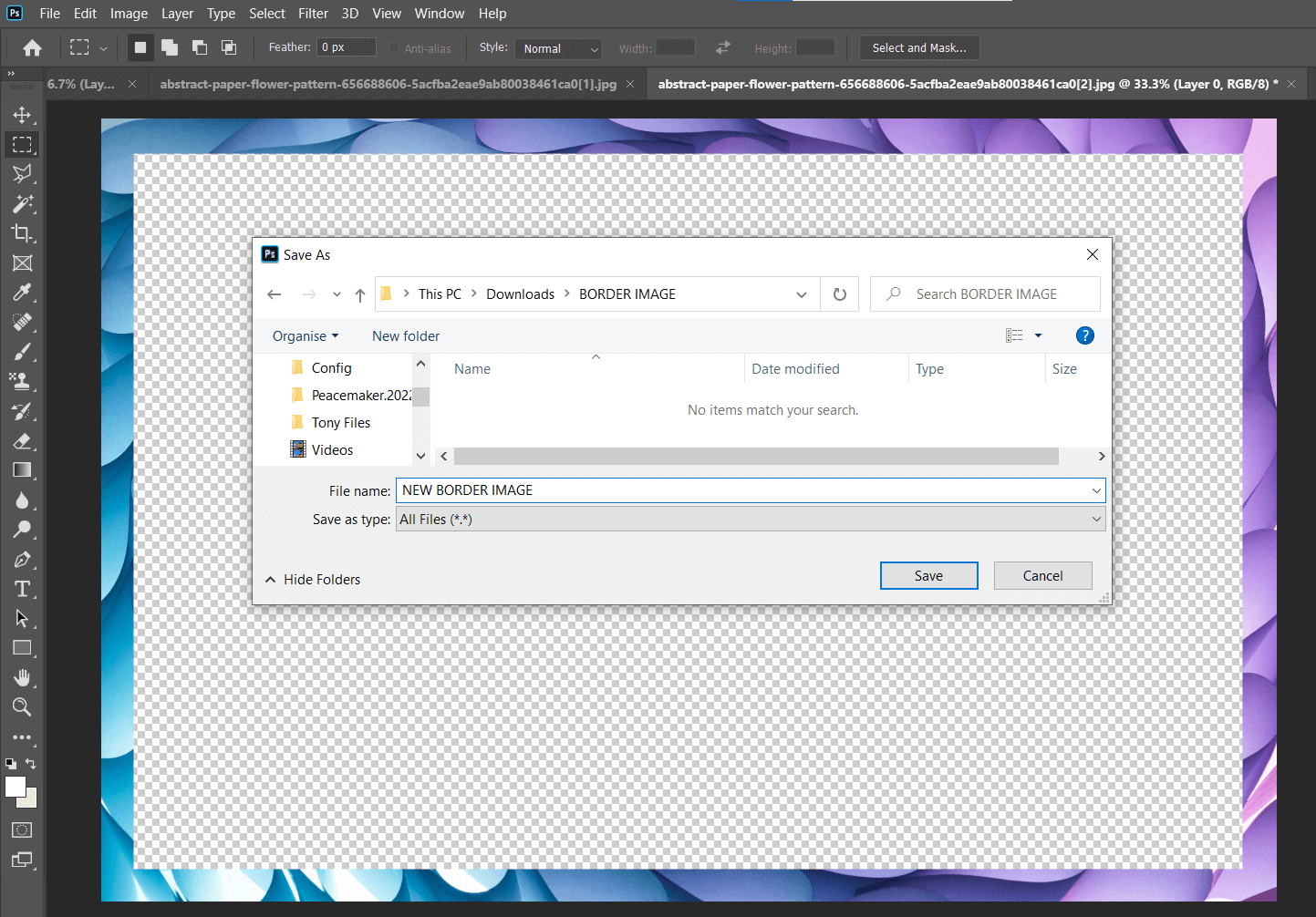Activate the Gradient tool

point(22,469)
